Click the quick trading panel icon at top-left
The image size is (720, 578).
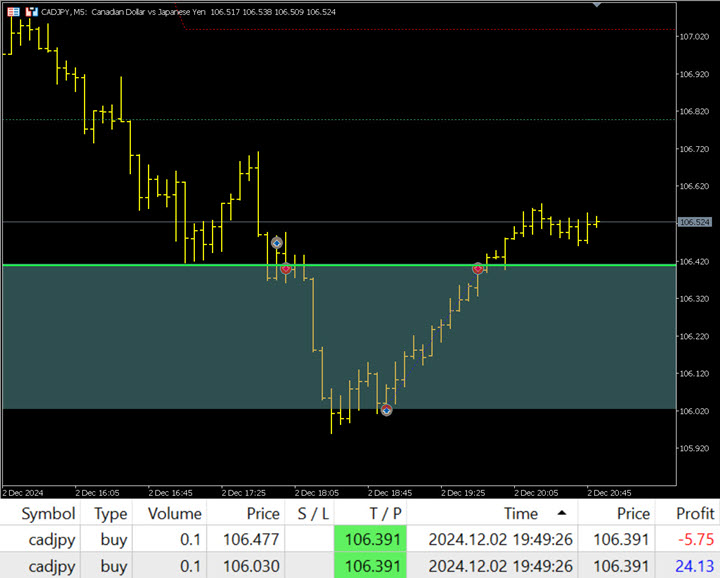pyautogui.click(x=12, y=10)
